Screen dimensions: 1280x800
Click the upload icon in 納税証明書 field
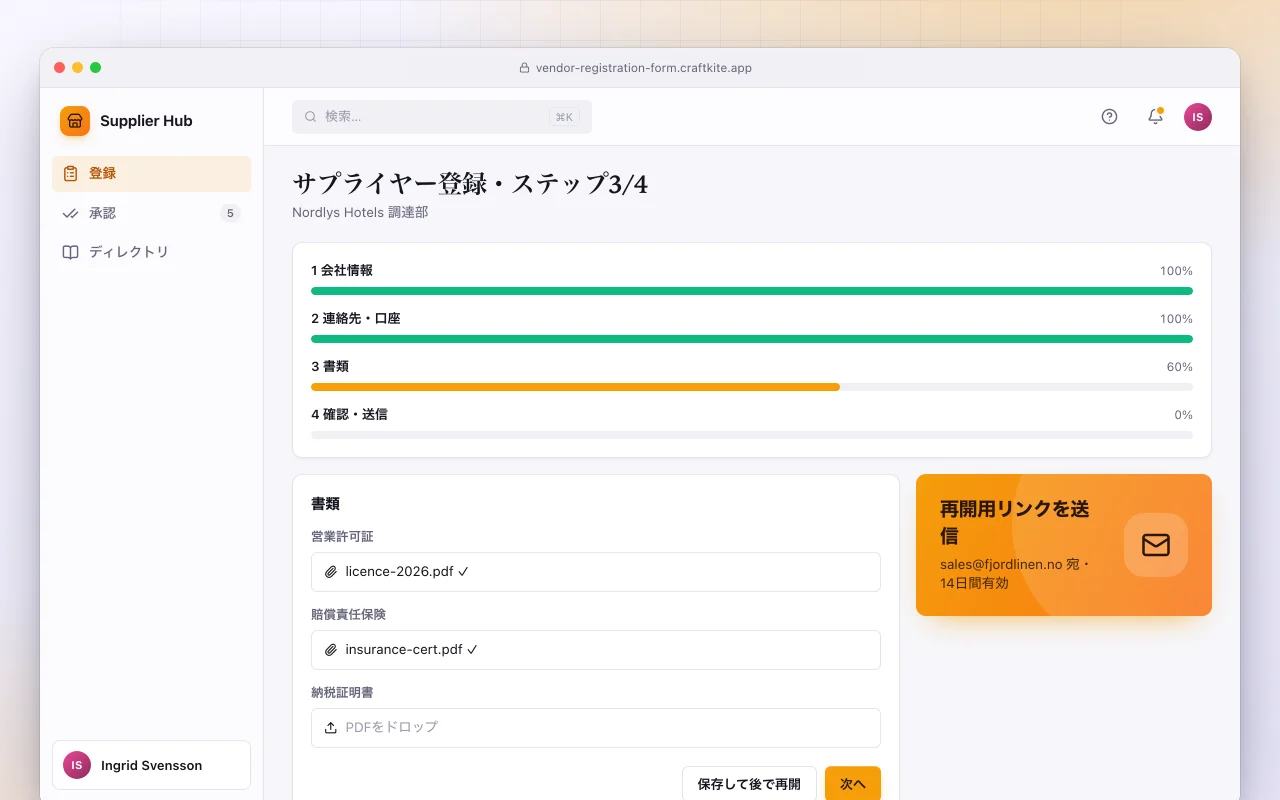pyautogui.click(x=331, y=728)
